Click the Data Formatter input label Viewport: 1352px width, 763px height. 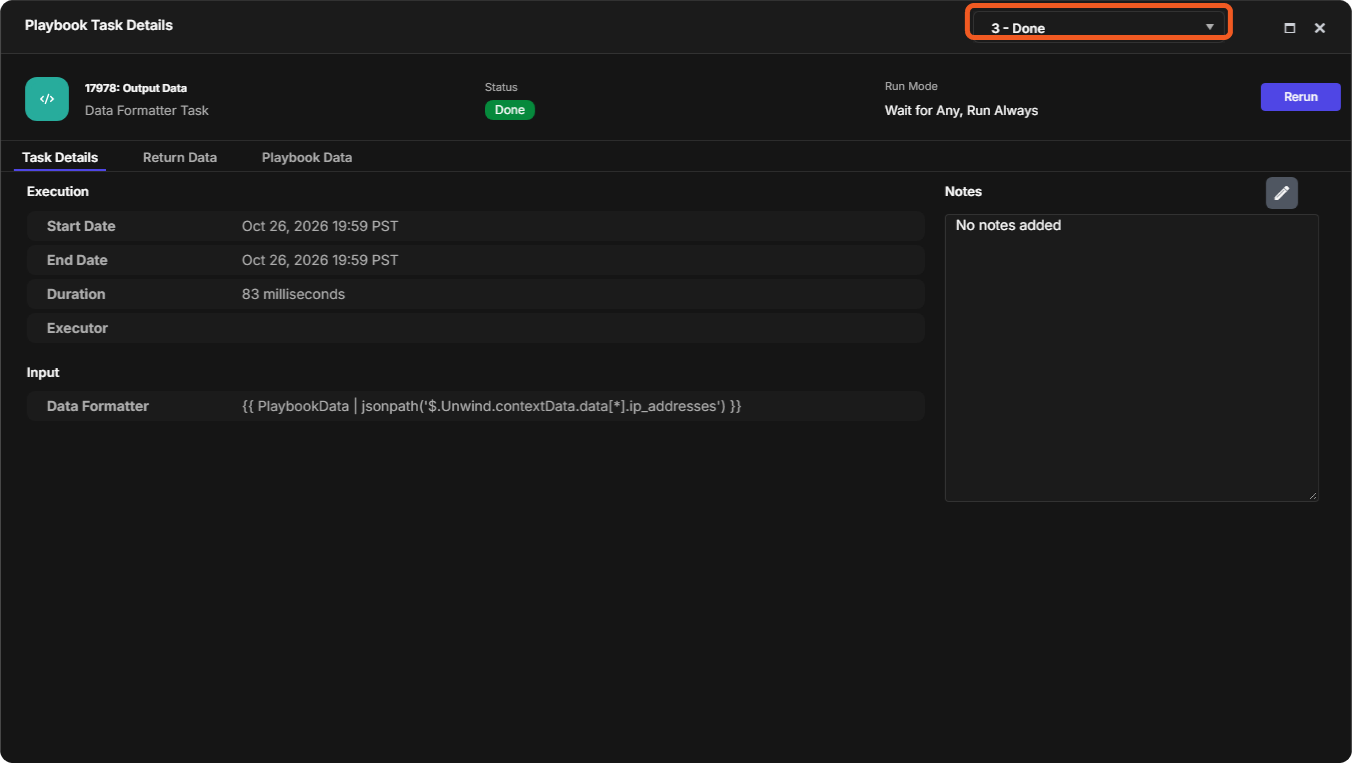[x=98, y=406]
